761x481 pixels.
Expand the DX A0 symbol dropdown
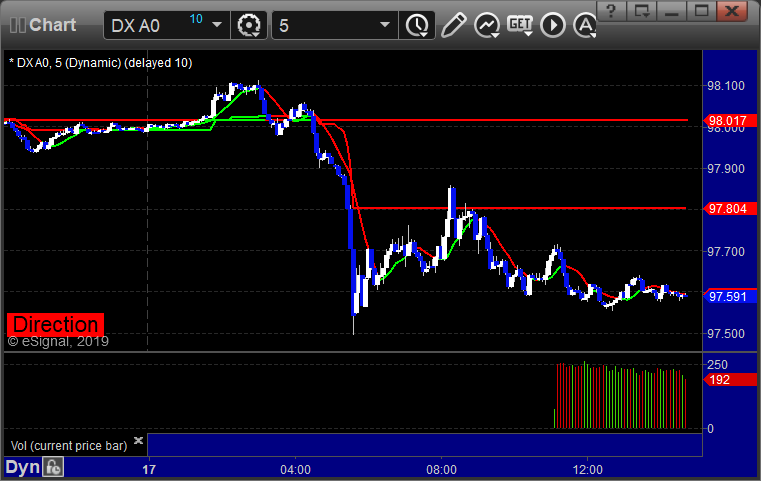(x=217, y=25)
